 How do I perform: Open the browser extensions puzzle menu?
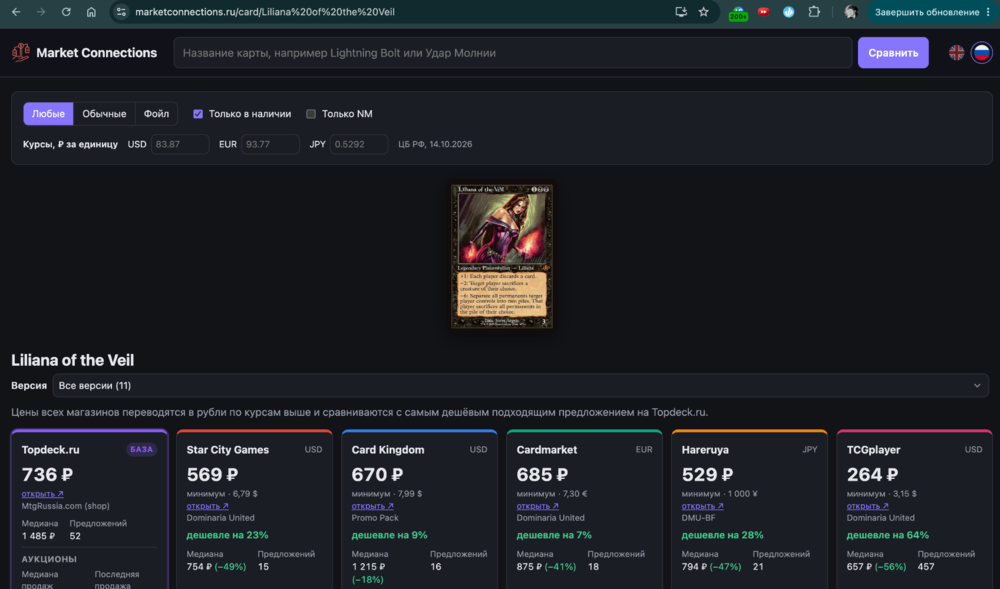tap(814, 12)
